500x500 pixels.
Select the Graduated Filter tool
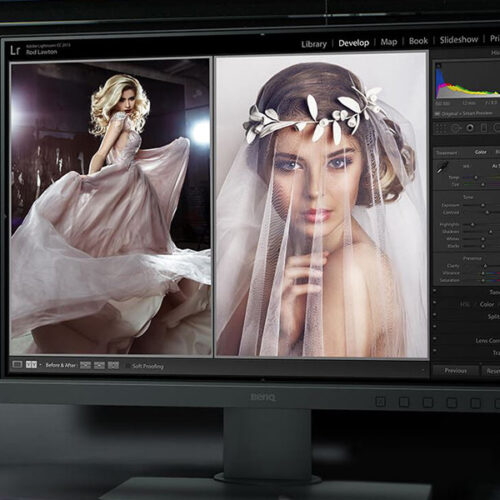[x=484, y=128]
